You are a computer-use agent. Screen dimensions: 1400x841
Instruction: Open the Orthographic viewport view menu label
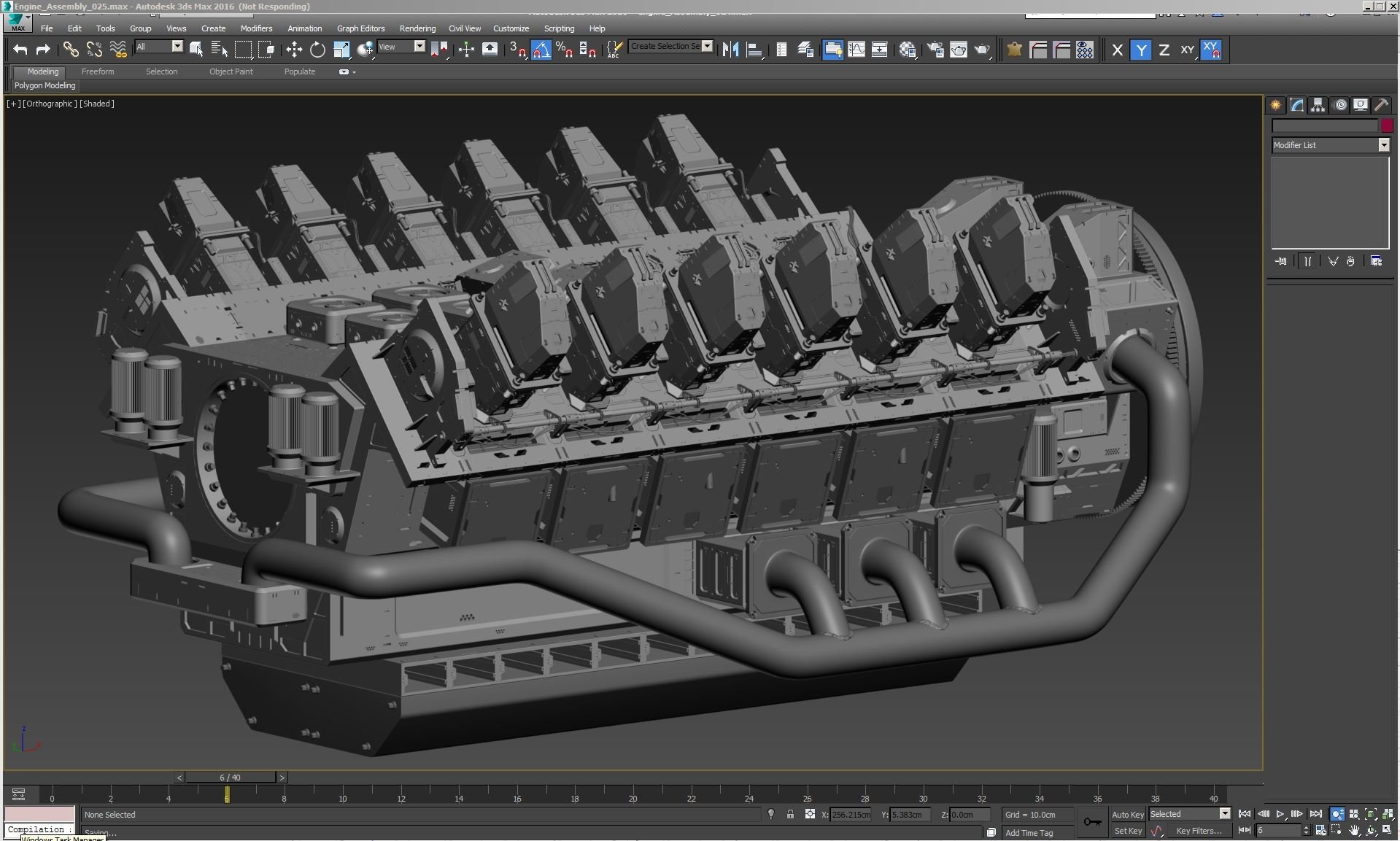pyautogui.click(x=50, y=104)
